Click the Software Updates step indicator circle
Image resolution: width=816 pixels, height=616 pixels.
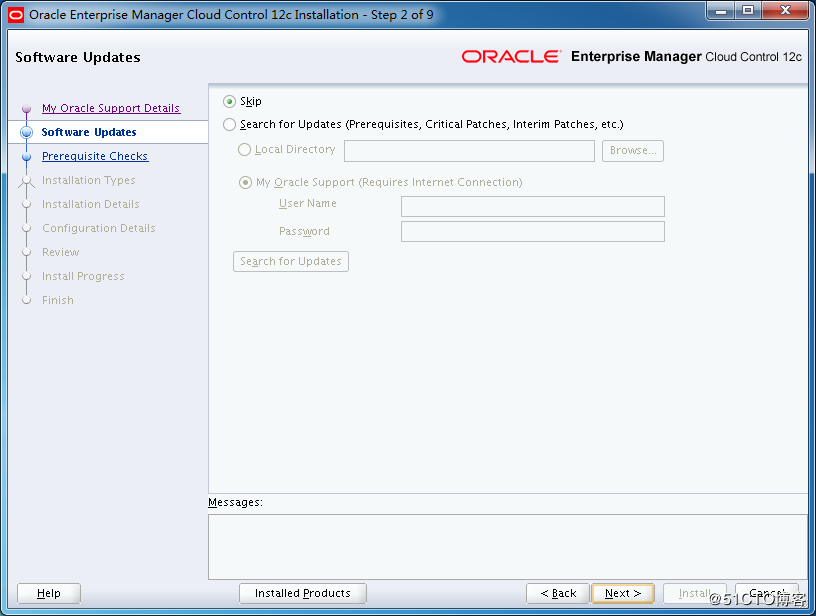(x=26, y=132)
